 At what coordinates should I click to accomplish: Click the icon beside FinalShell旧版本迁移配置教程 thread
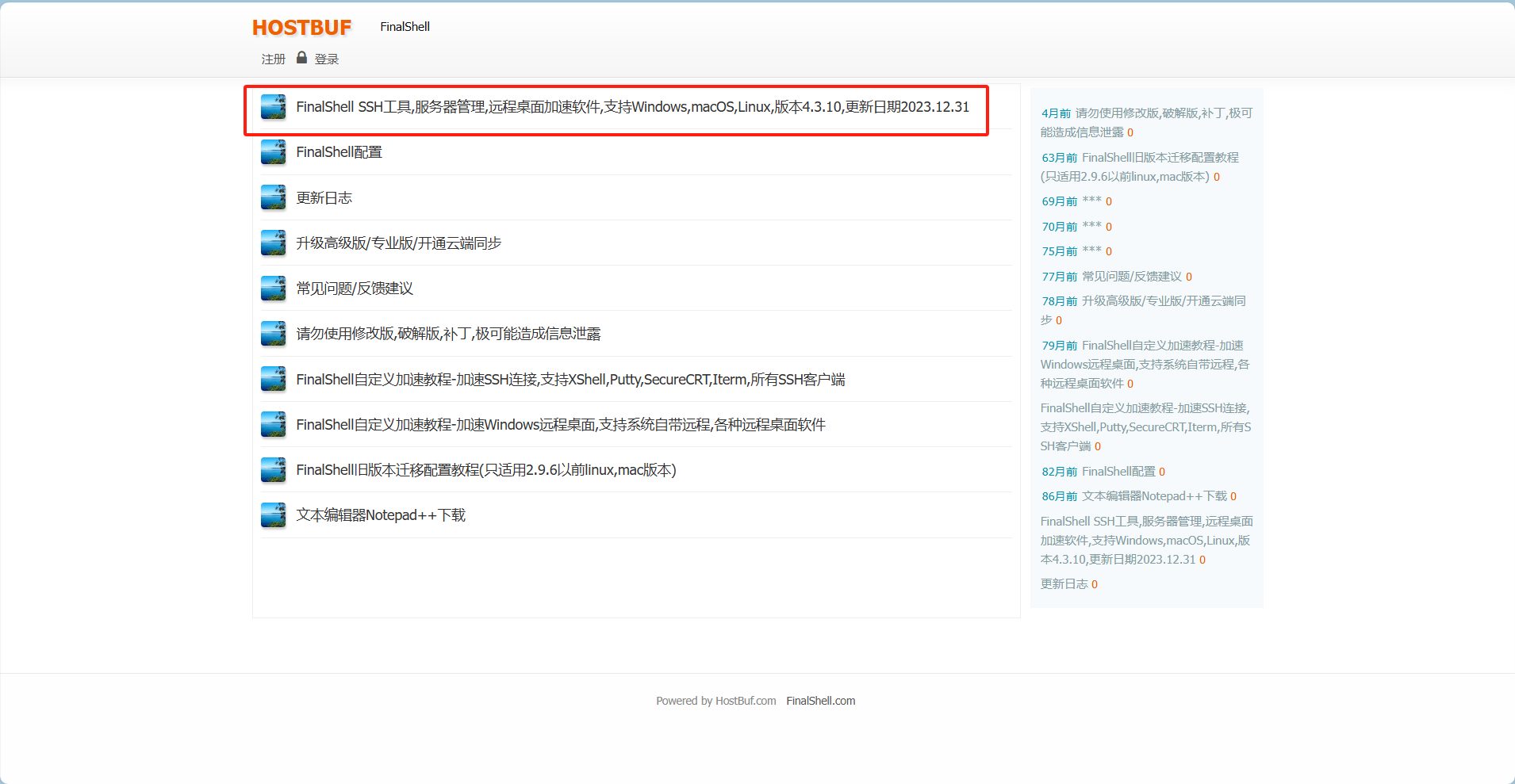tap(274, 470)
